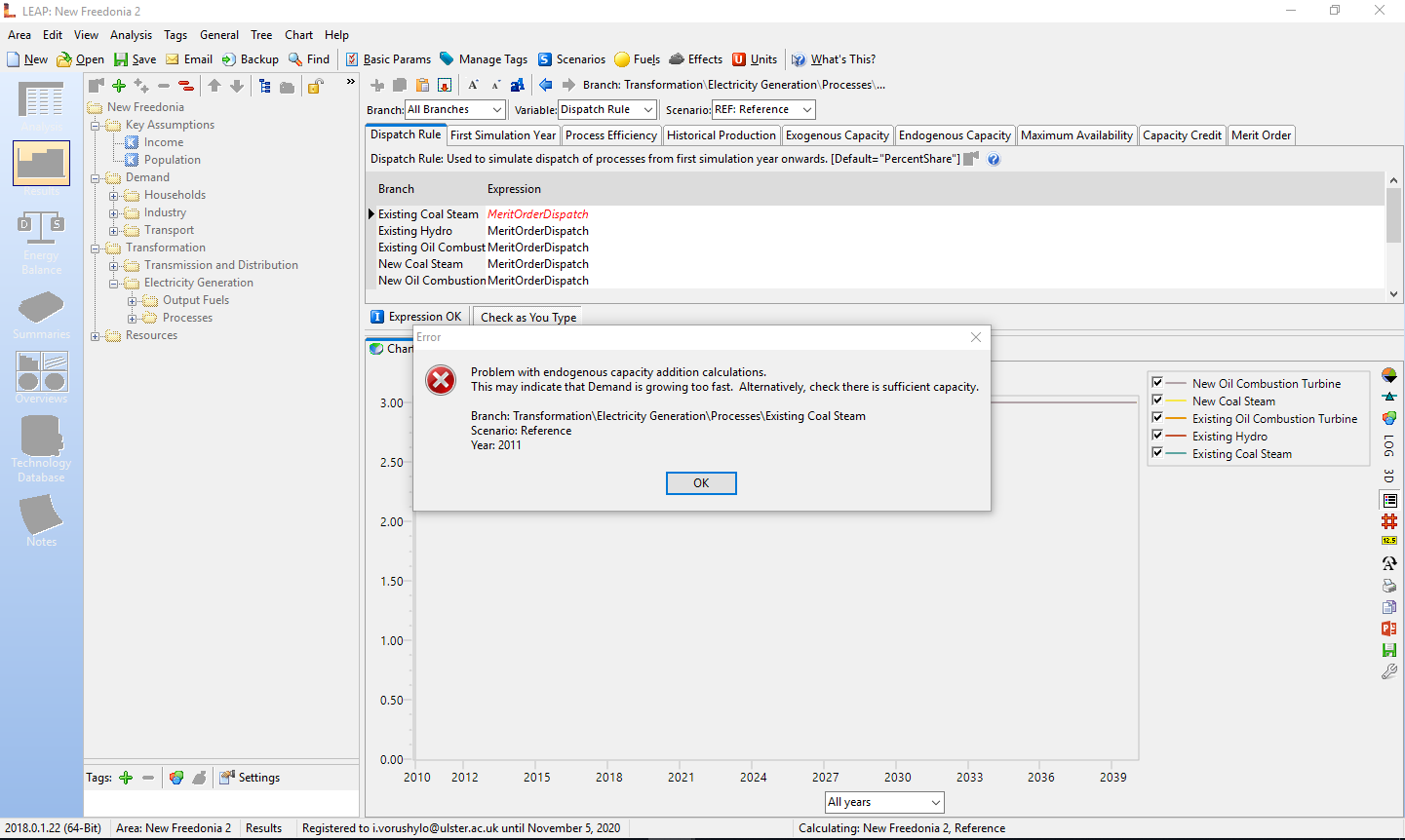Open the Variable dropdown showing Dispatch Rule
The image size is (1405, 840).
pos(607,110)
